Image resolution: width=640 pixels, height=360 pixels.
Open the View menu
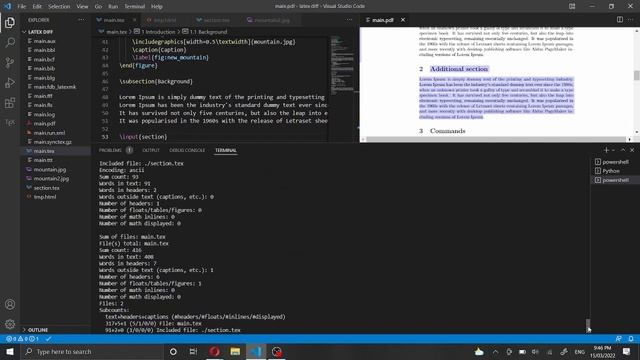(82, 6)
